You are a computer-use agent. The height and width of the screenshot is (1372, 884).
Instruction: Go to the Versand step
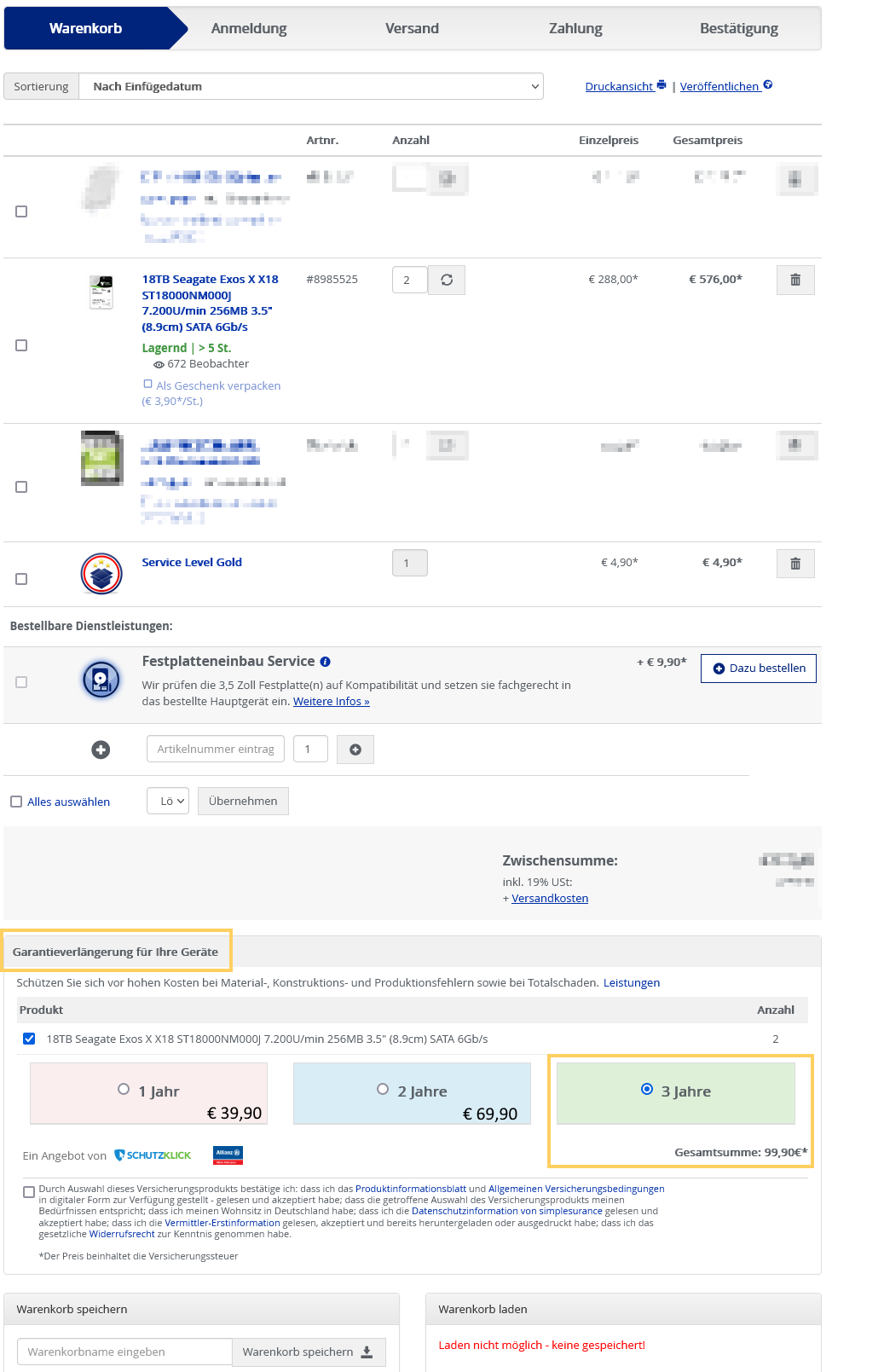pos(412,28)
